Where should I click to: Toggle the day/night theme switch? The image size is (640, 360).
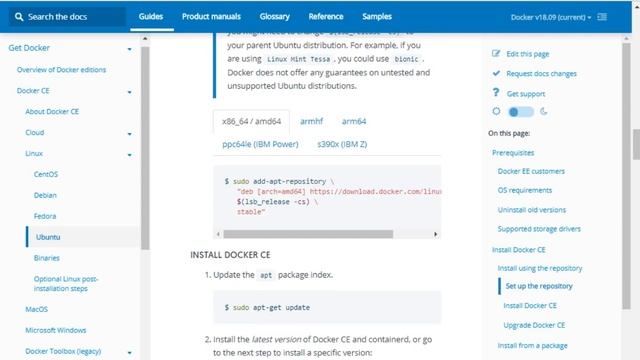click(x=520, y=112)
